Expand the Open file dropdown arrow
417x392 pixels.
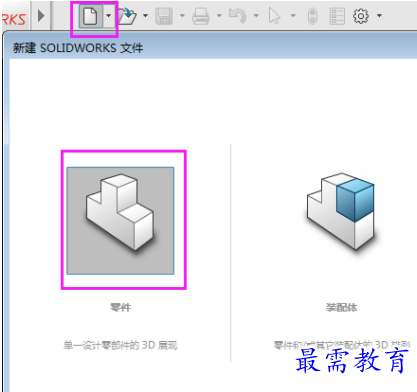click(x=145, y=15)
